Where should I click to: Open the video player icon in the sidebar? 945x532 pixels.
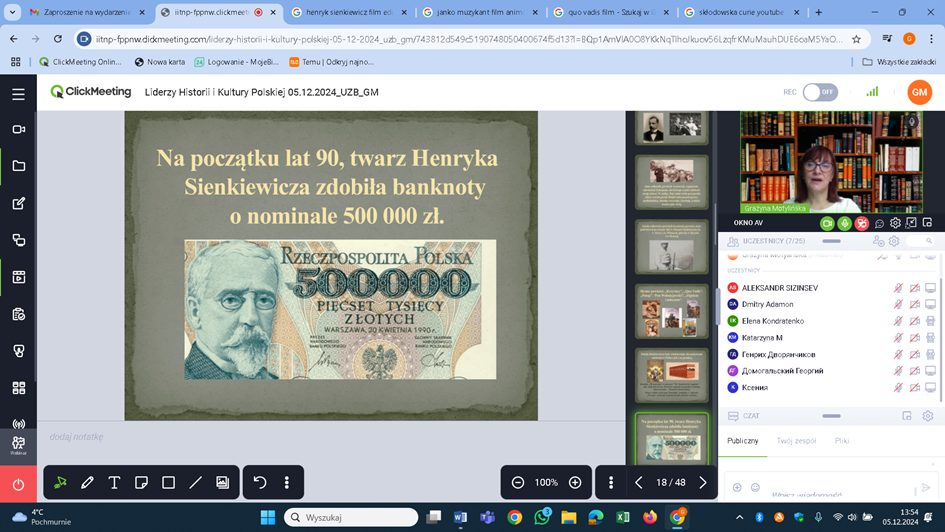point(18,277)
